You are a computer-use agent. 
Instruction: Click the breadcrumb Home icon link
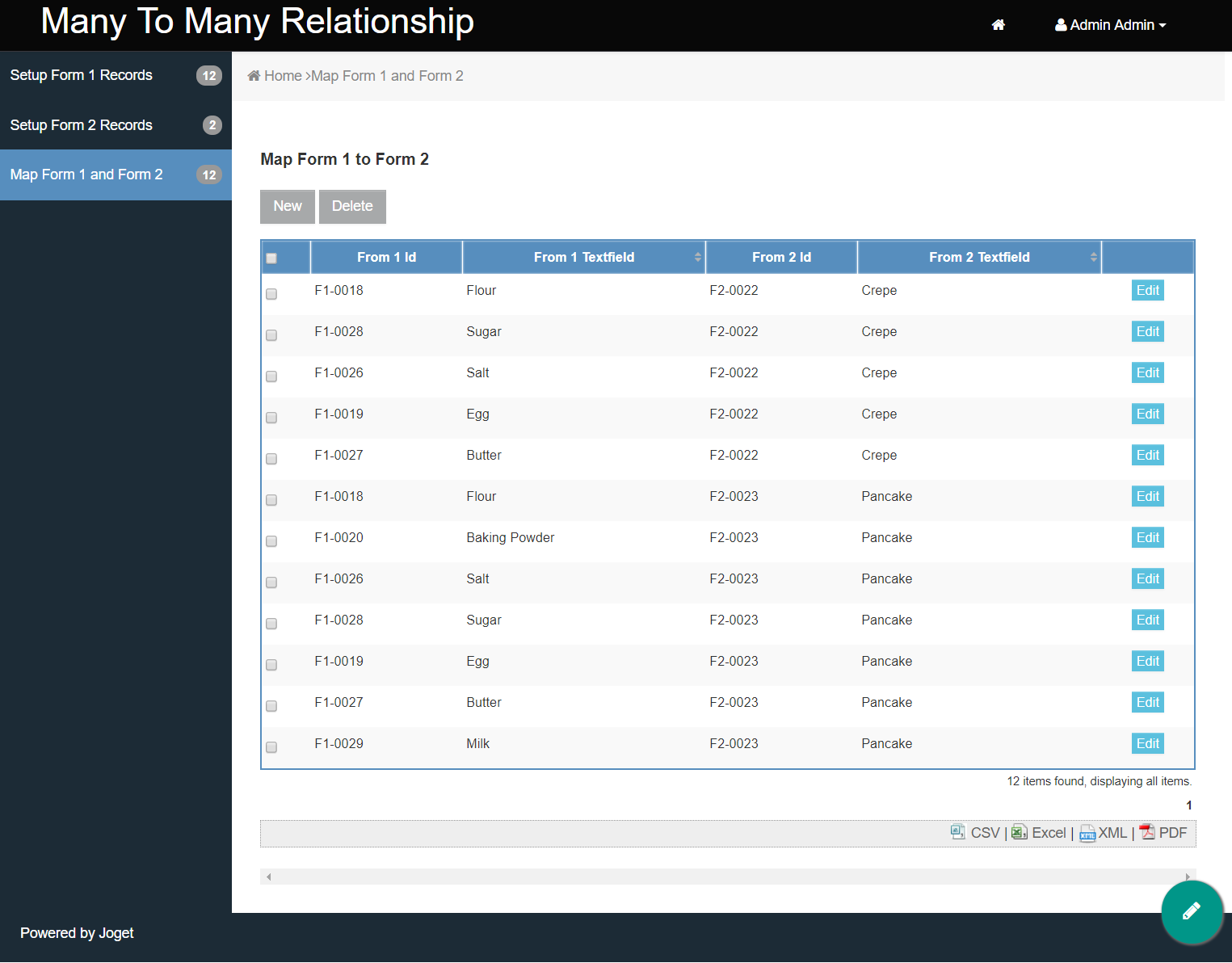coord(275,76)
